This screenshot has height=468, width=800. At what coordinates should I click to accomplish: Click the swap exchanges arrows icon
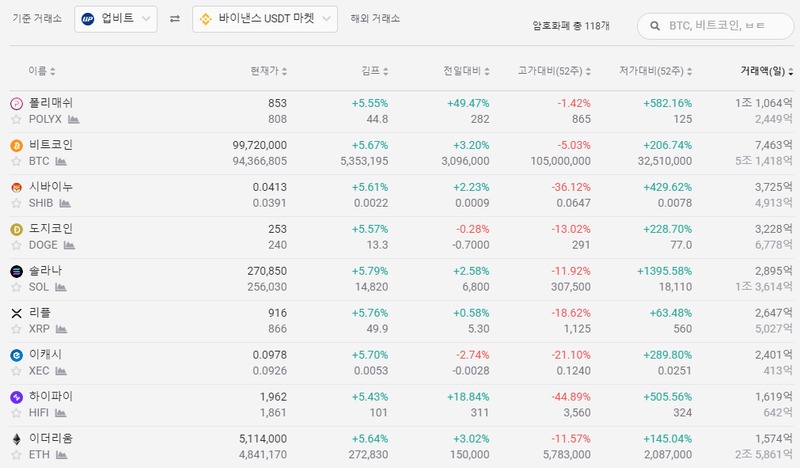tap(174, 19)
